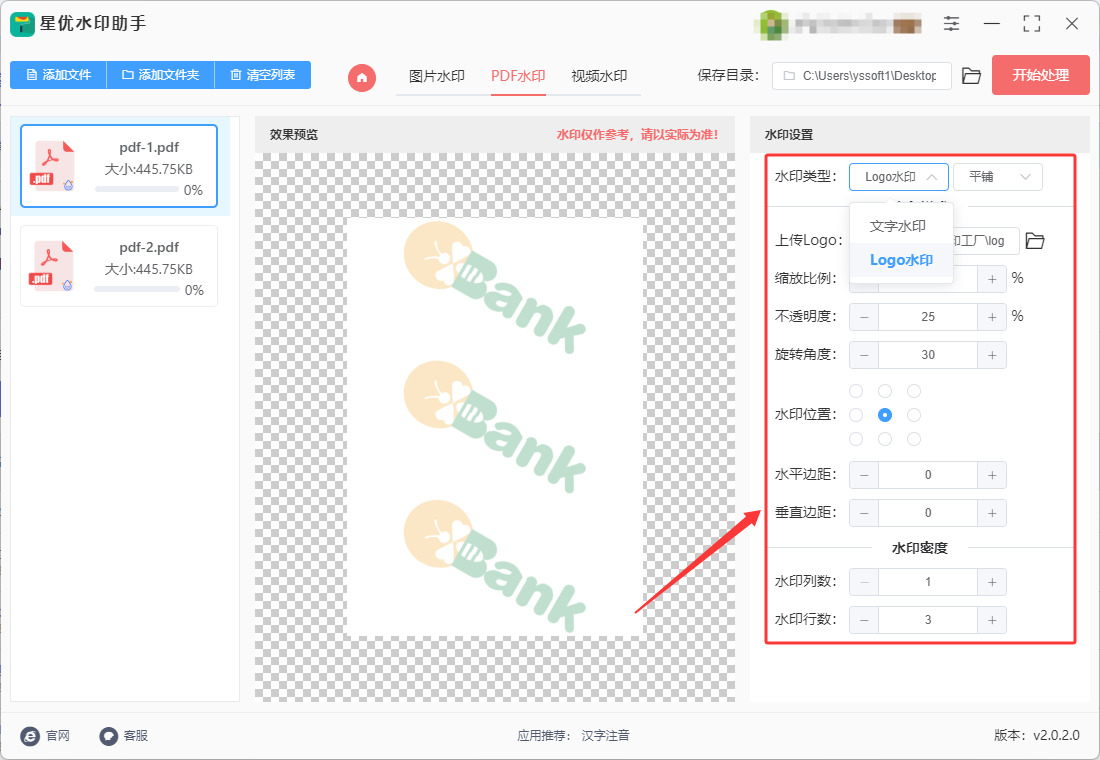Choose Logo水印 from the dropdown list

pos(901,260)
